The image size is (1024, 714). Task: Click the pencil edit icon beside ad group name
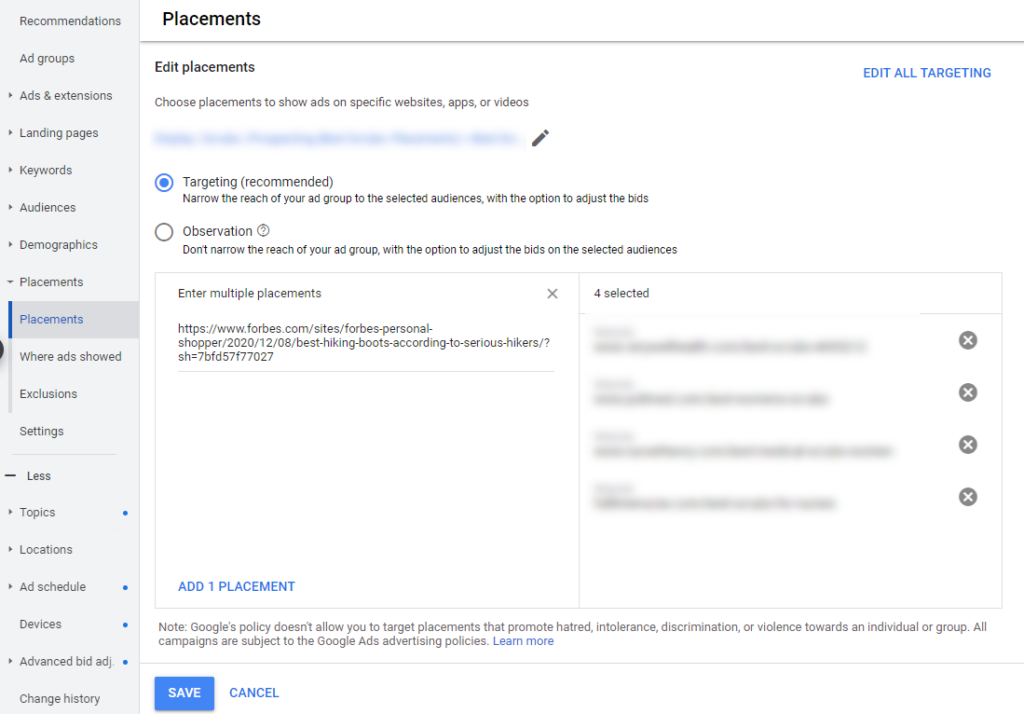(540, 138)
